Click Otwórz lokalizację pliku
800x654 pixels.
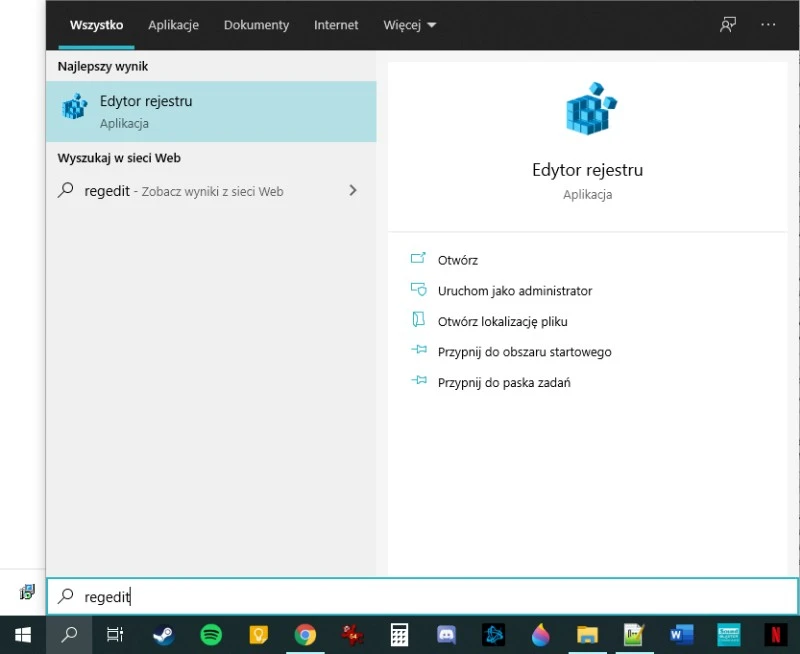pyautogui.click(x=502, y=322)
